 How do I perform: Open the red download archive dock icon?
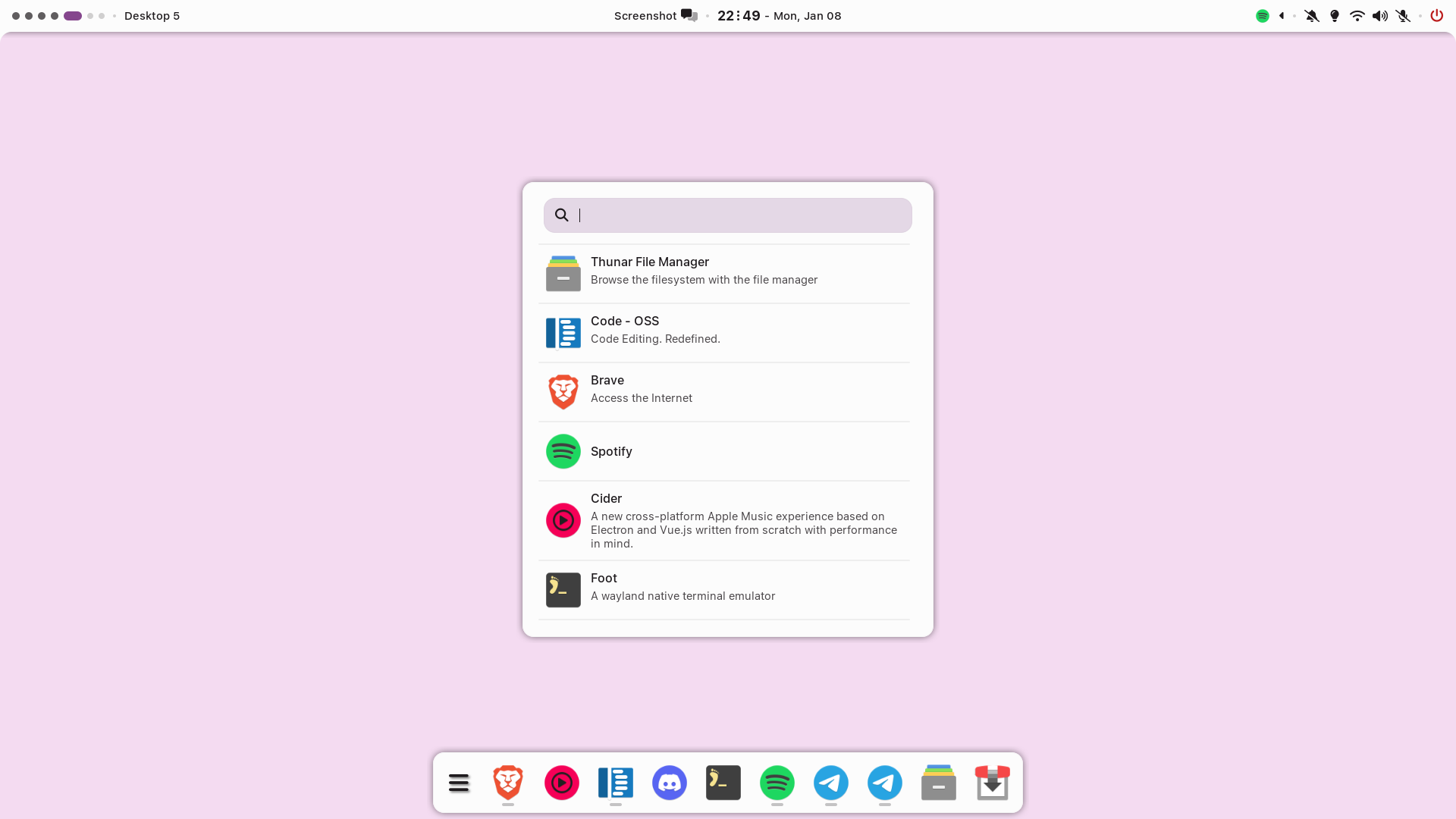pos(992,783)
